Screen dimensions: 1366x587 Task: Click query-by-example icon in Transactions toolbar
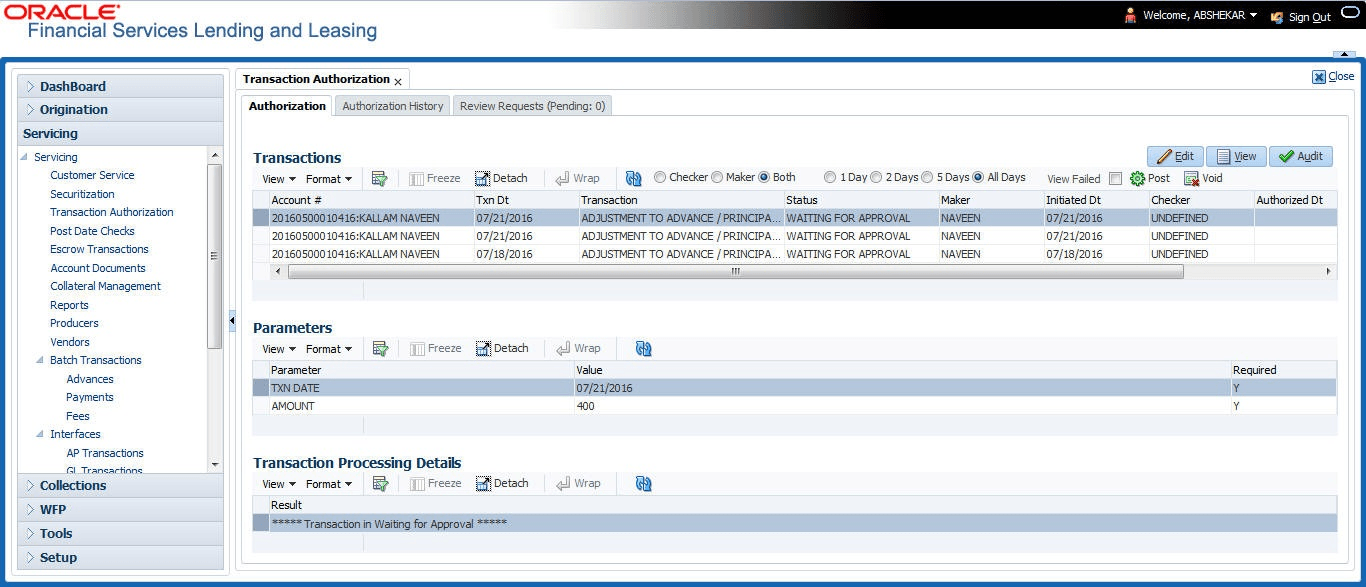pyautogui.click(x=379, y=178)
